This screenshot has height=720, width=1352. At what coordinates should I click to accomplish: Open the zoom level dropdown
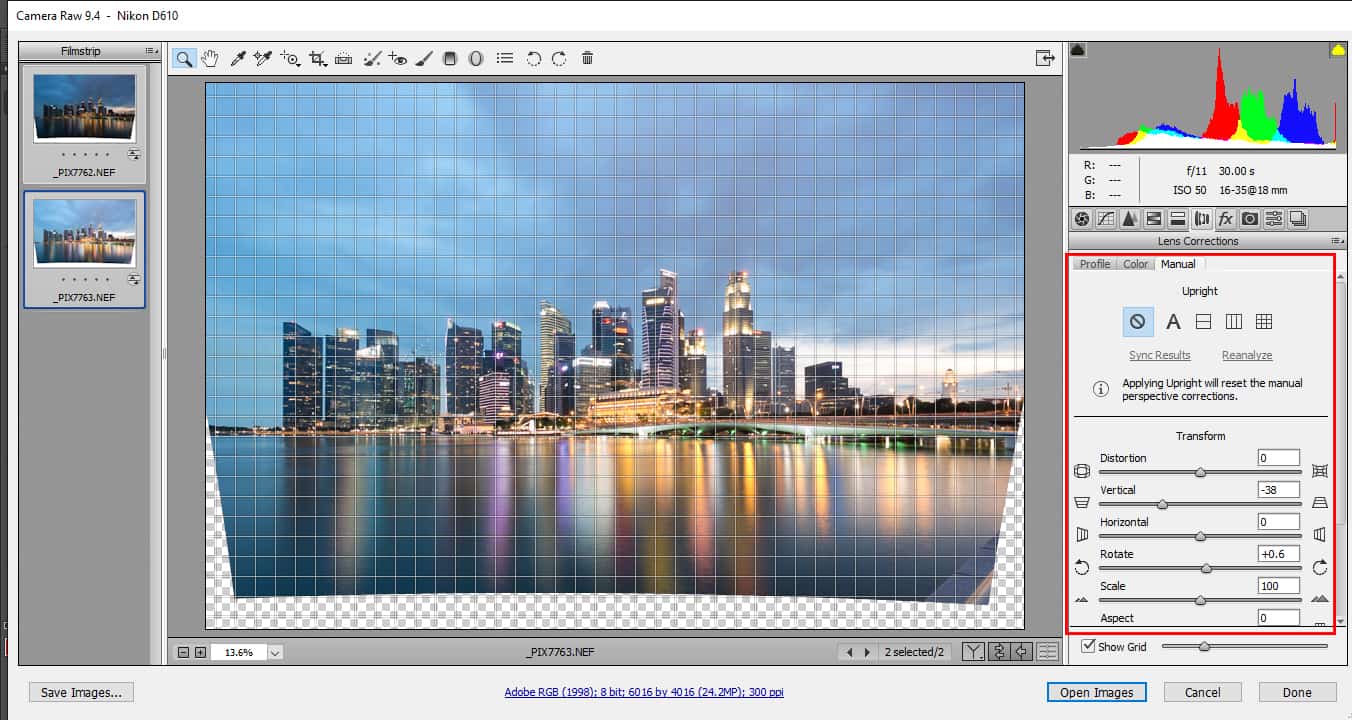tap(275, 652)
